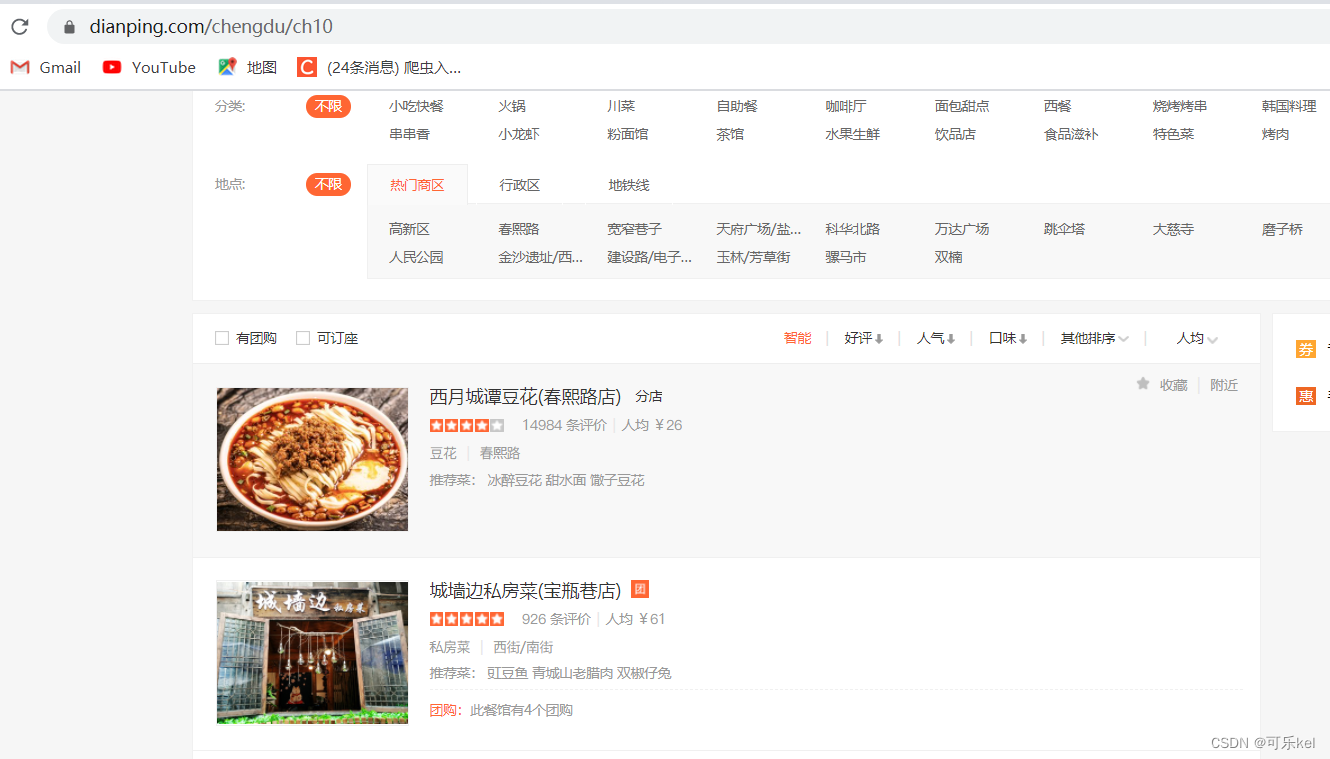Sort by 口味 taste
Image resolution: width=1330 pixels, height=759 pixels.
click(x=1009, y=338)
